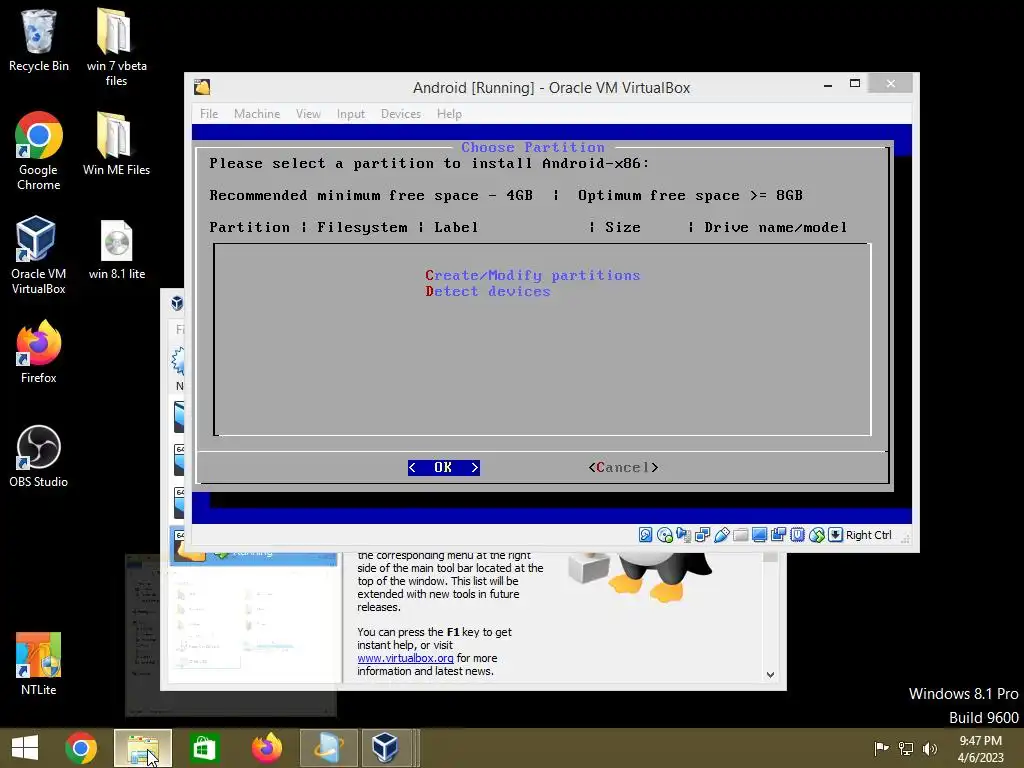The image size is (1024, 768).
Task: Select Detect devices option
Action: click(488, 291)
